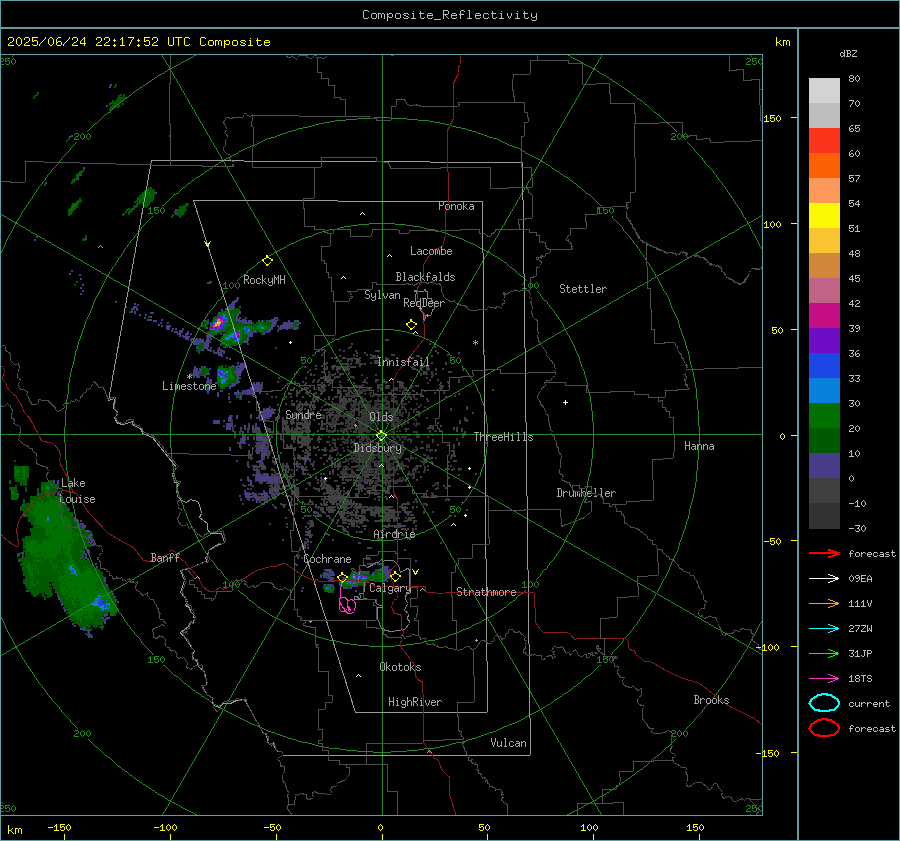Click the RockyMH label

264,280
